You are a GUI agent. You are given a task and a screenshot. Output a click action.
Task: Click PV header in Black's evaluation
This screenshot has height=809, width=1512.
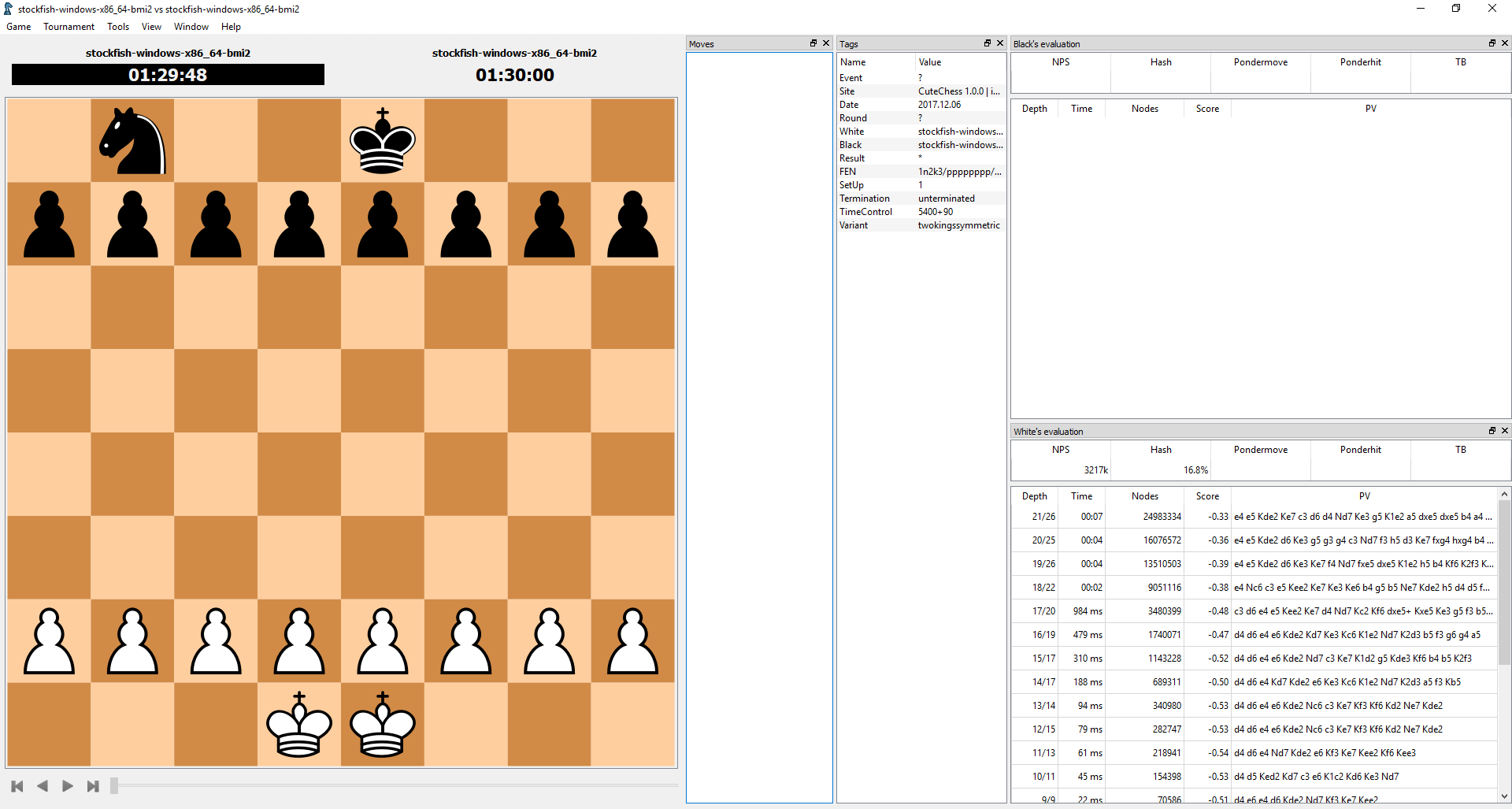[1370, 109]
